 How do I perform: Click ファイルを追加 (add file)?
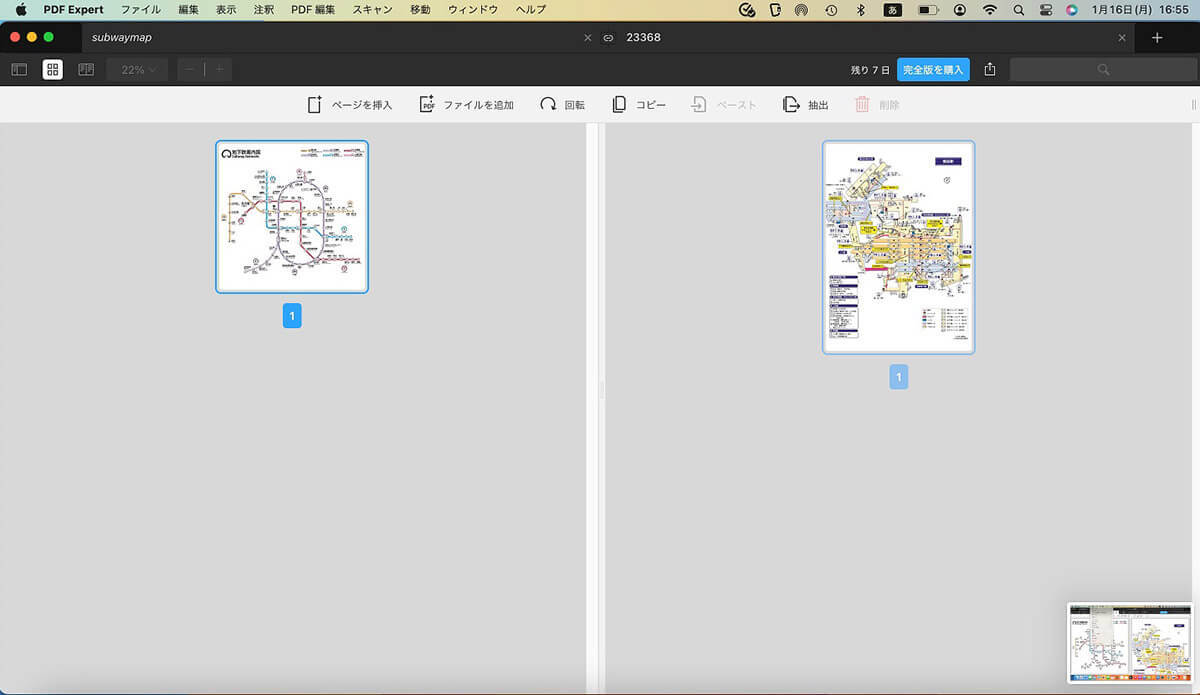tap(466, 105)
